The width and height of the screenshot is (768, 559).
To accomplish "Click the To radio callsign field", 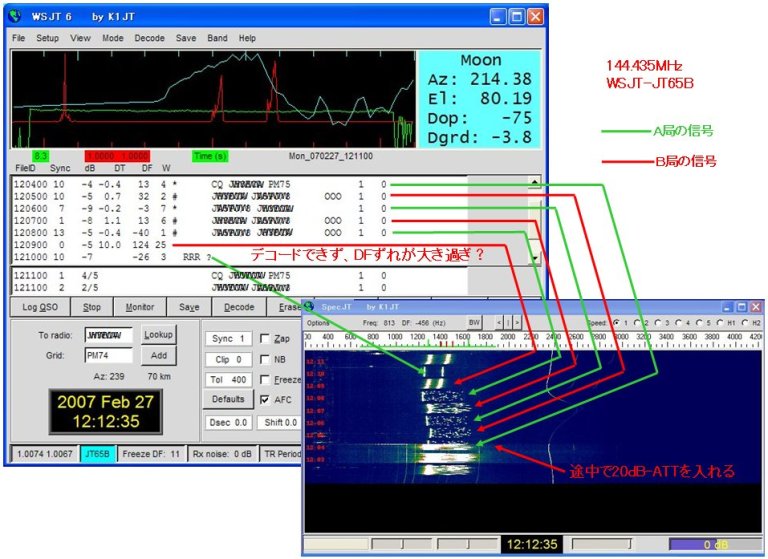I will coord(108,336).
